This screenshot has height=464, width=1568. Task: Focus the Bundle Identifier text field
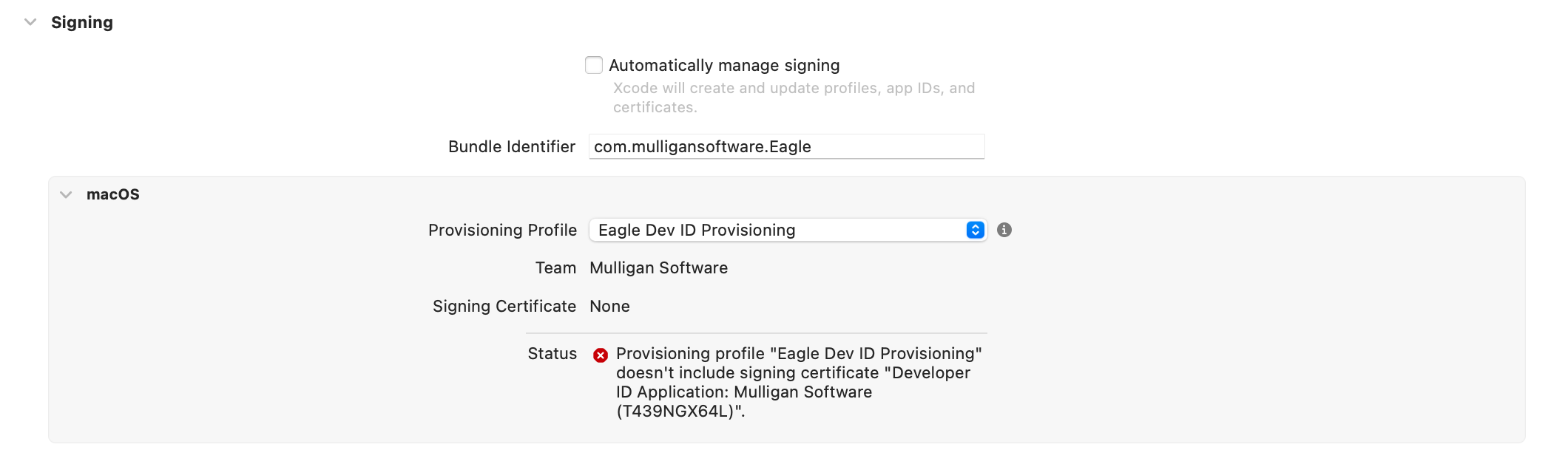pos(786,146)
